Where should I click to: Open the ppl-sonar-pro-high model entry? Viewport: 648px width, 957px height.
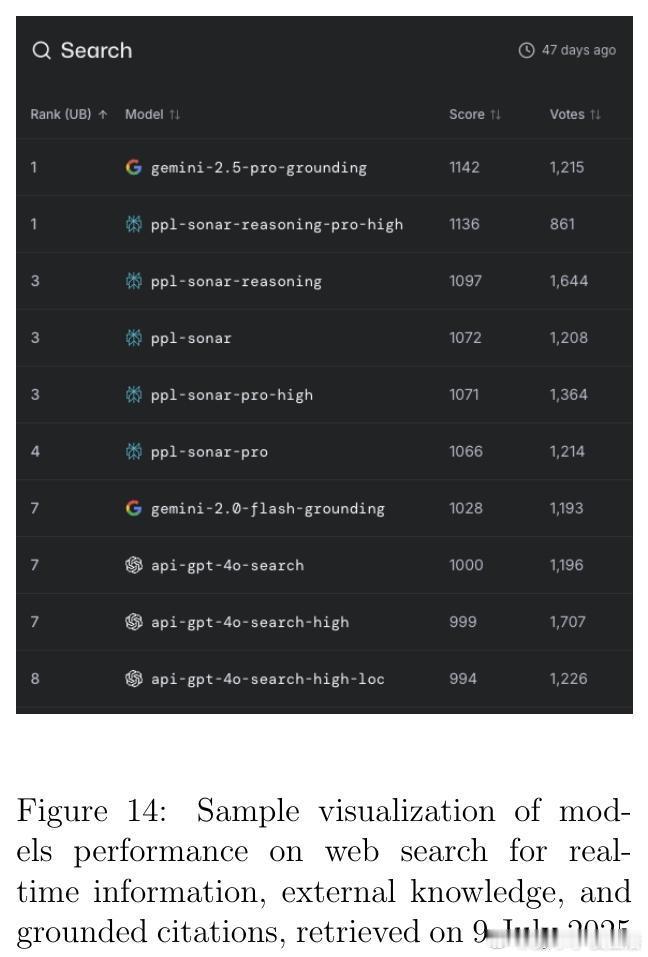coord(232,395)
